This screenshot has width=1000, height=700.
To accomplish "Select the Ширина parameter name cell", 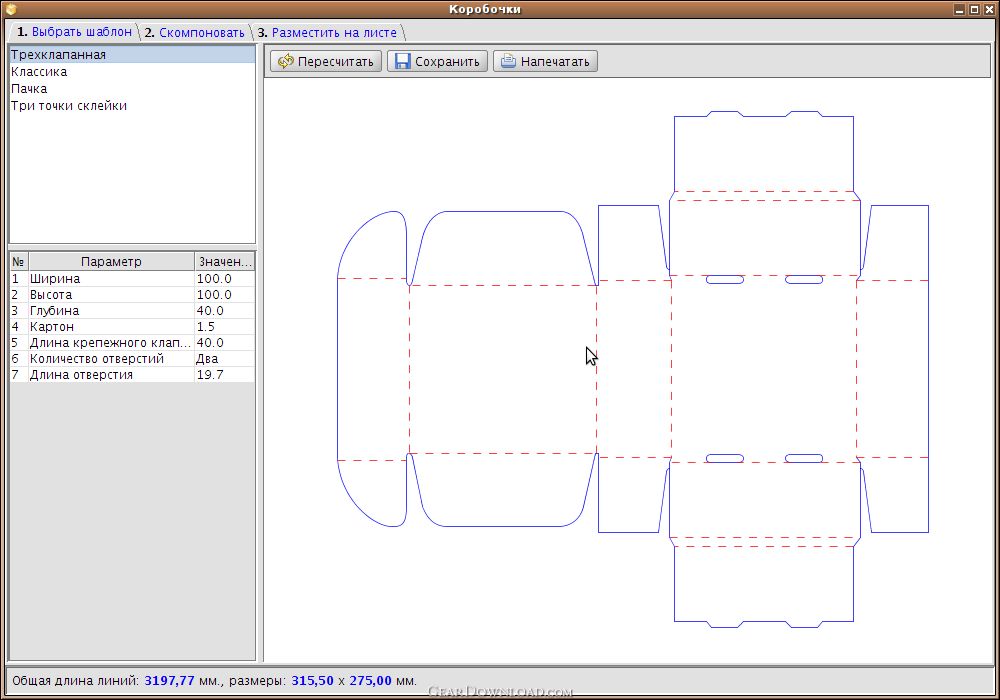I will pyautogui.click(x=111, y=279).
